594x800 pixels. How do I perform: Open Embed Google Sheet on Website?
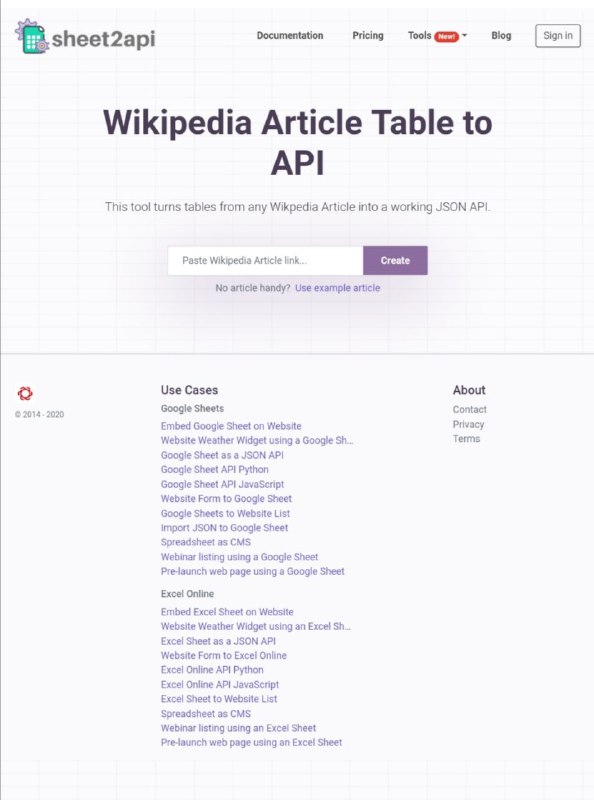click(x=231, y=426)
